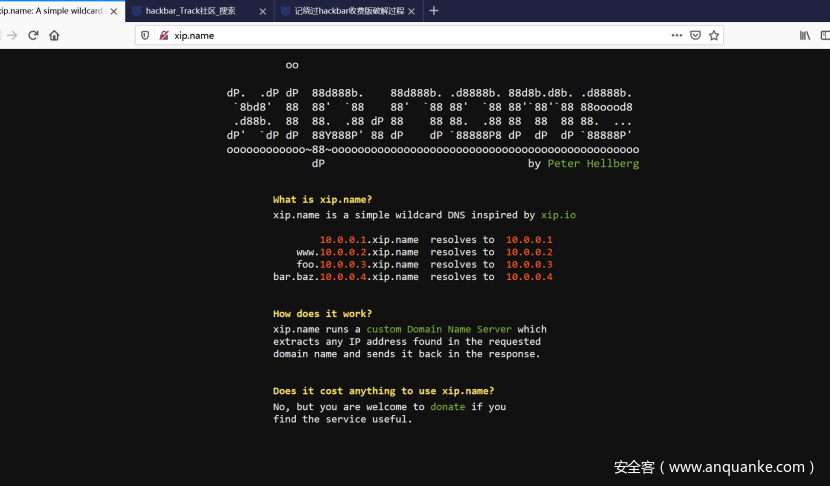Screen dimensions: 830x486
Task: Select heading 'How does it work?'
Action: pos(322,313)
